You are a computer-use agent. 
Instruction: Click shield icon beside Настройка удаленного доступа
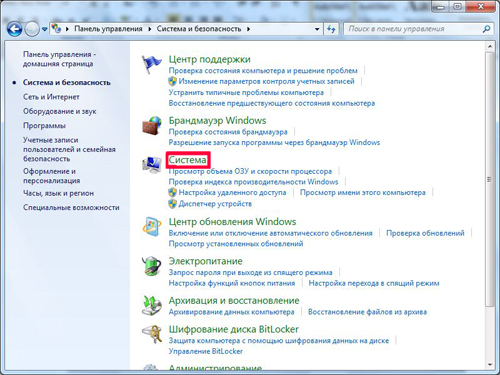point(172,193)
